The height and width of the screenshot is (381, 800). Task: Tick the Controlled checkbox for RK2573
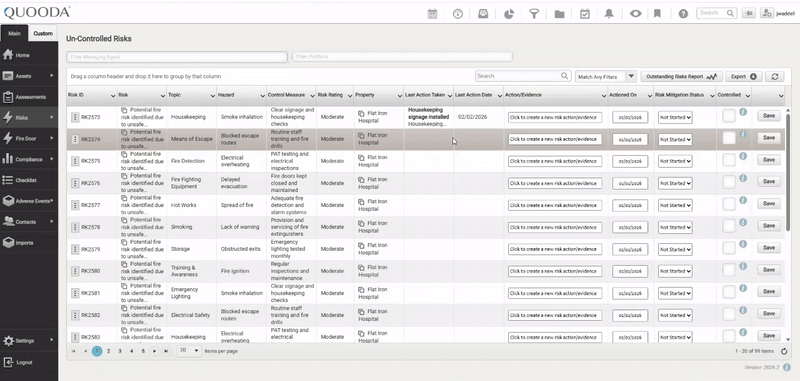(x=729, y=116)
